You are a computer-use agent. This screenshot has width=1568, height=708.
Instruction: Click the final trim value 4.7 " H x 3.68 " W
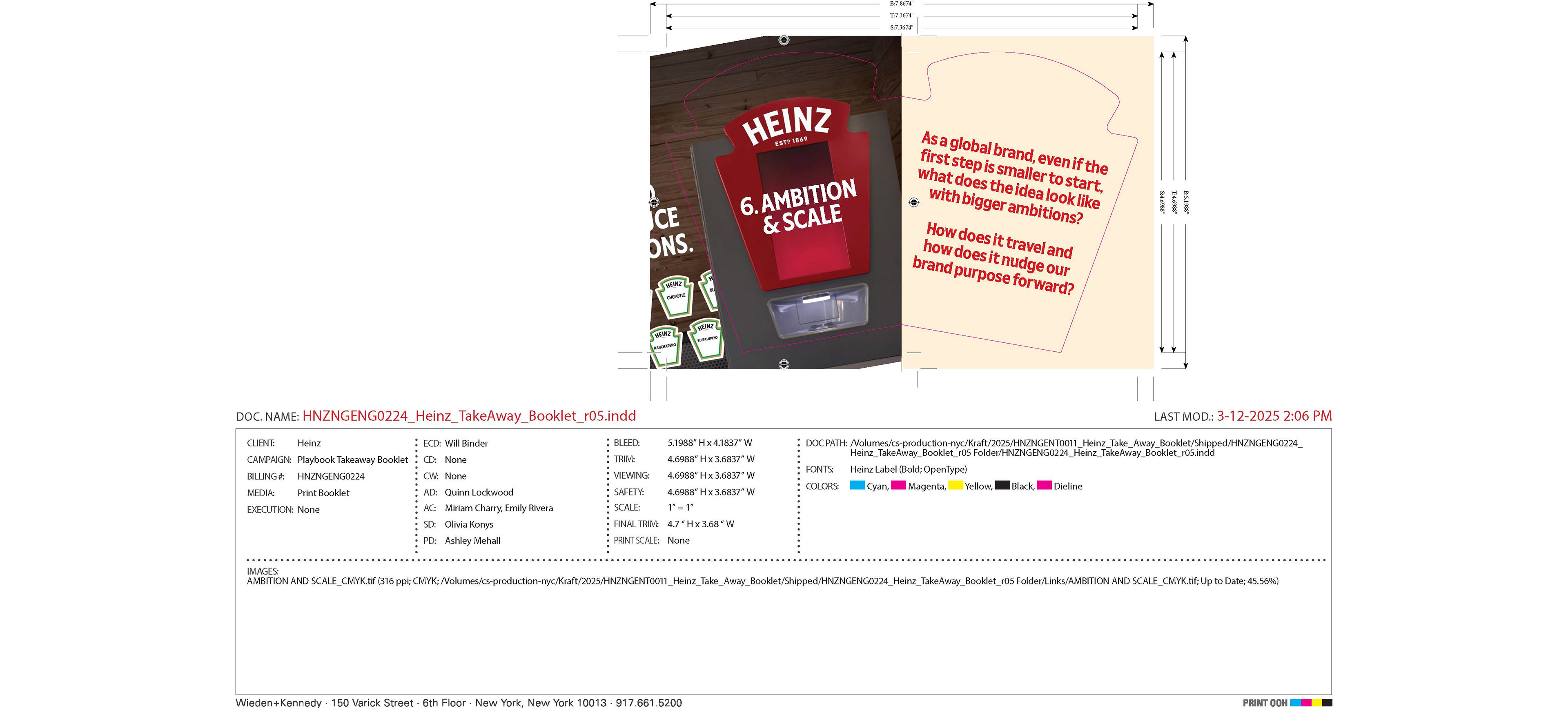pyautogui.click(x=701, y=524)
